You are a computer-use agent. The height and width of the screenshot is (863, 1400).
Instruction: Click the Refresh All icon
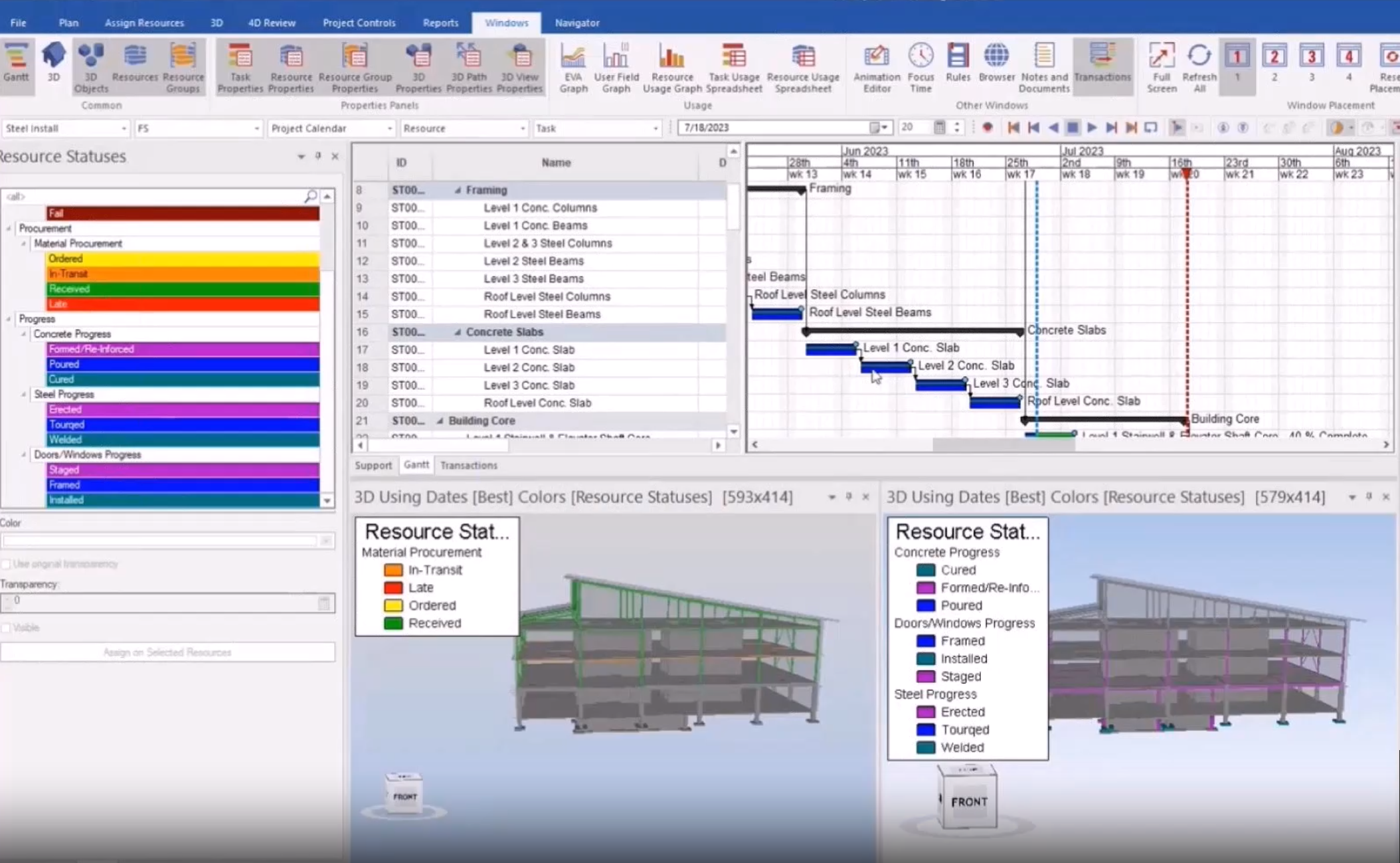point(1199,56)
